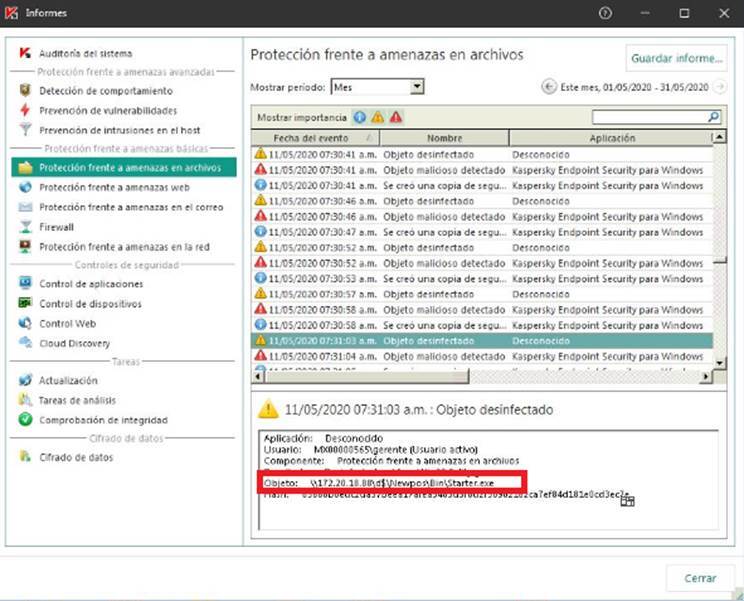Select highlighted 07:31:03 Objeto desinfectado row
744x601 pixels.
(482, 341)
